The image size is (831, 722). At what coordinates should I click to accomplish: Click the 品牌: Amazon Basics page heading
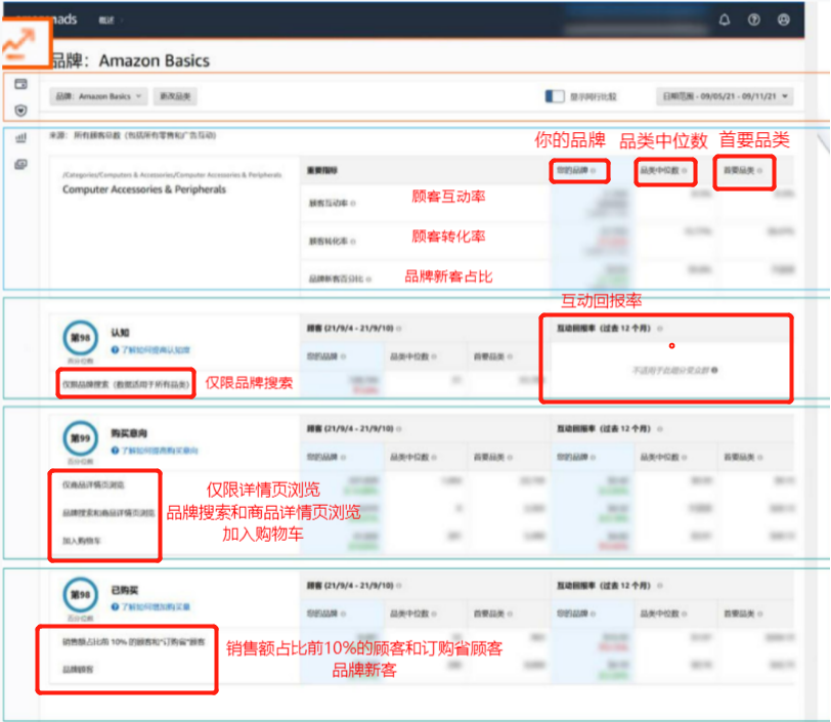(130, 61)
